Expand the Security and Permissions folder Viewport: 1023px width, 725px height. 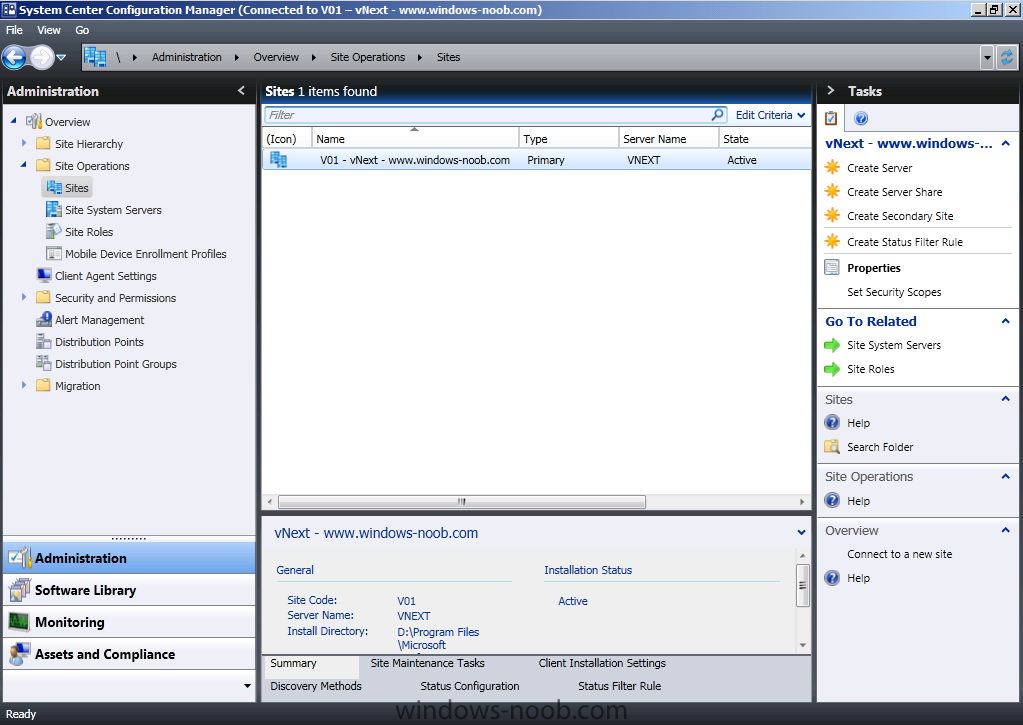[24, 297]
